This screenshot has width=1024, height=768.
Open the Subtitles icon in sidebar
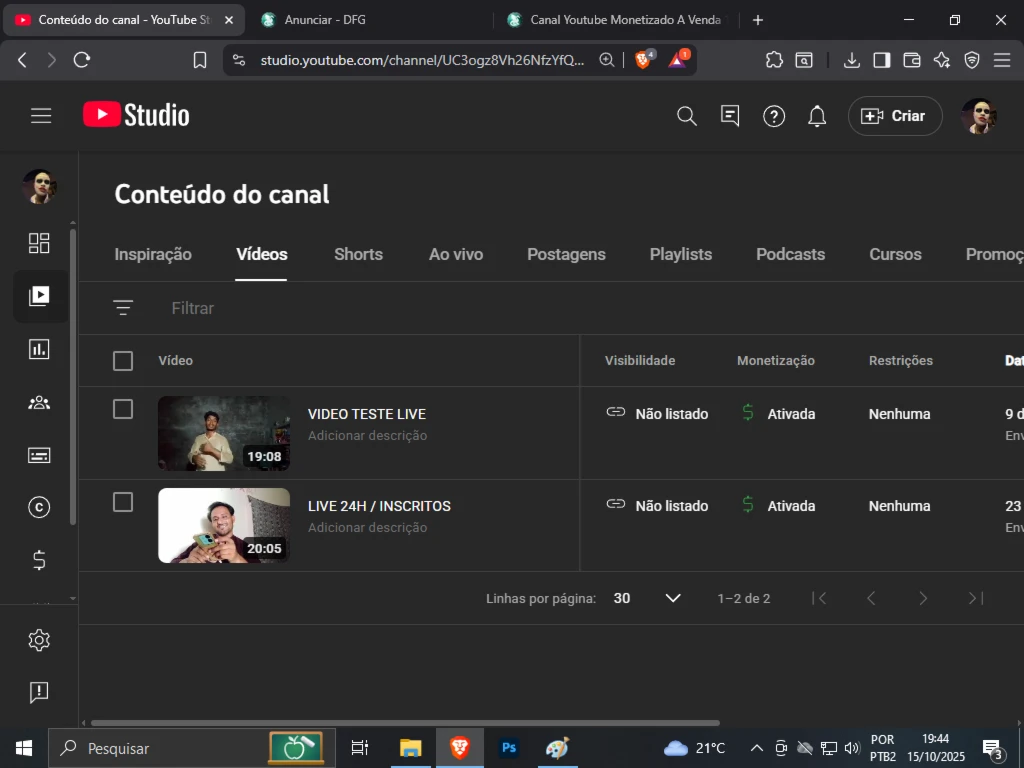pos(39,456)
